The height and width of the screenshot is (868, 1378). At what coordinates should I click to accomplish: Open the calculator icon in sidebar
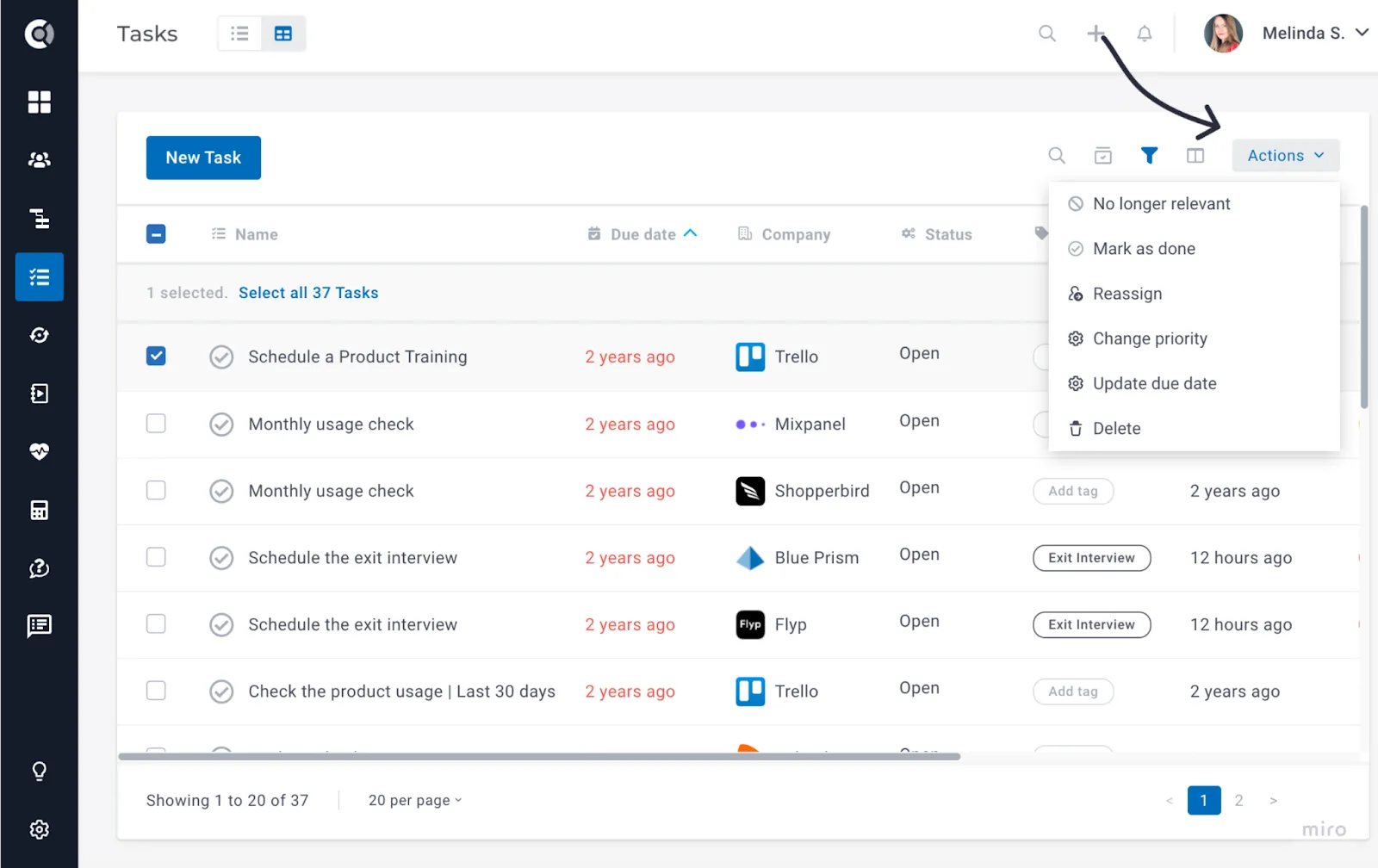click(x=39, y=510)
